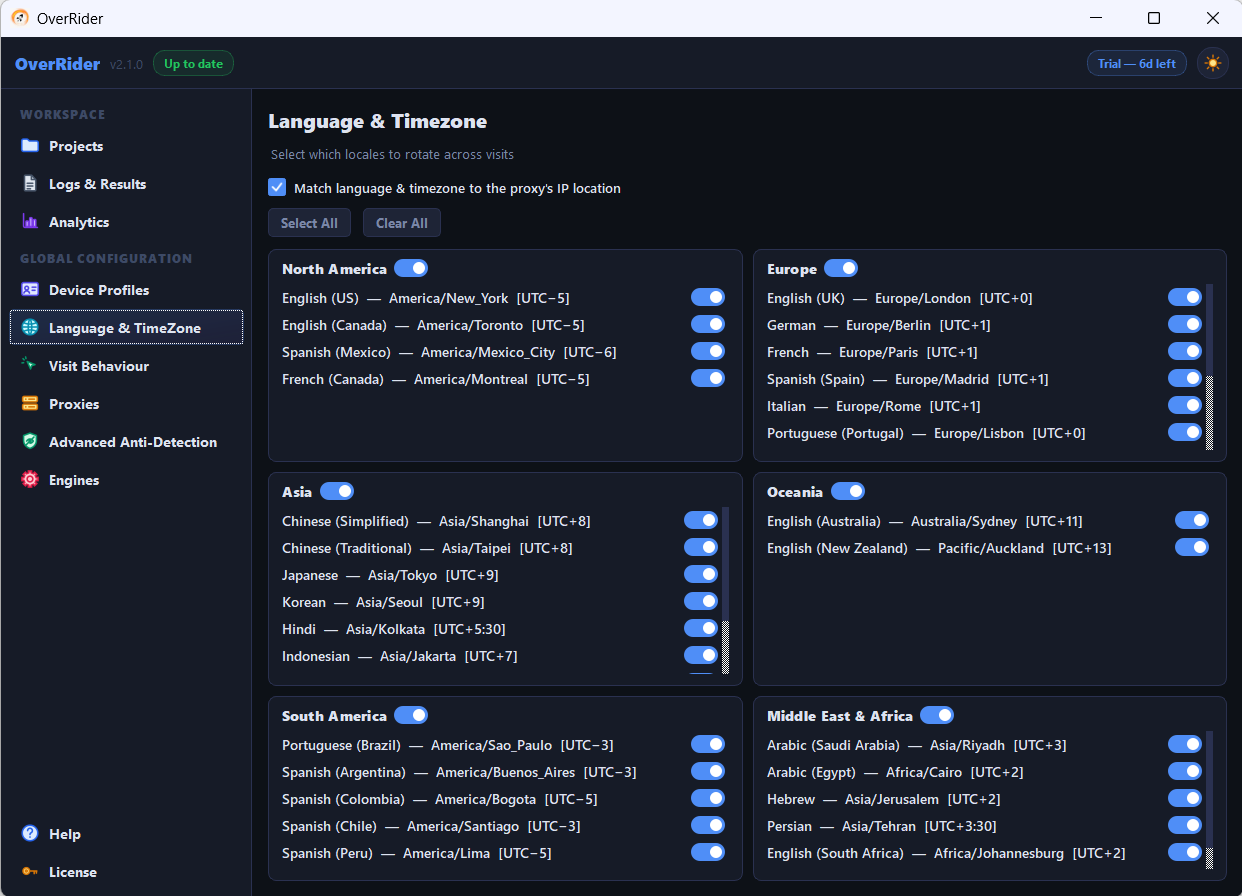Click the Trial 6d left badge
This screenshot has width=1242, height=896.
click(x=1137, y=64)
